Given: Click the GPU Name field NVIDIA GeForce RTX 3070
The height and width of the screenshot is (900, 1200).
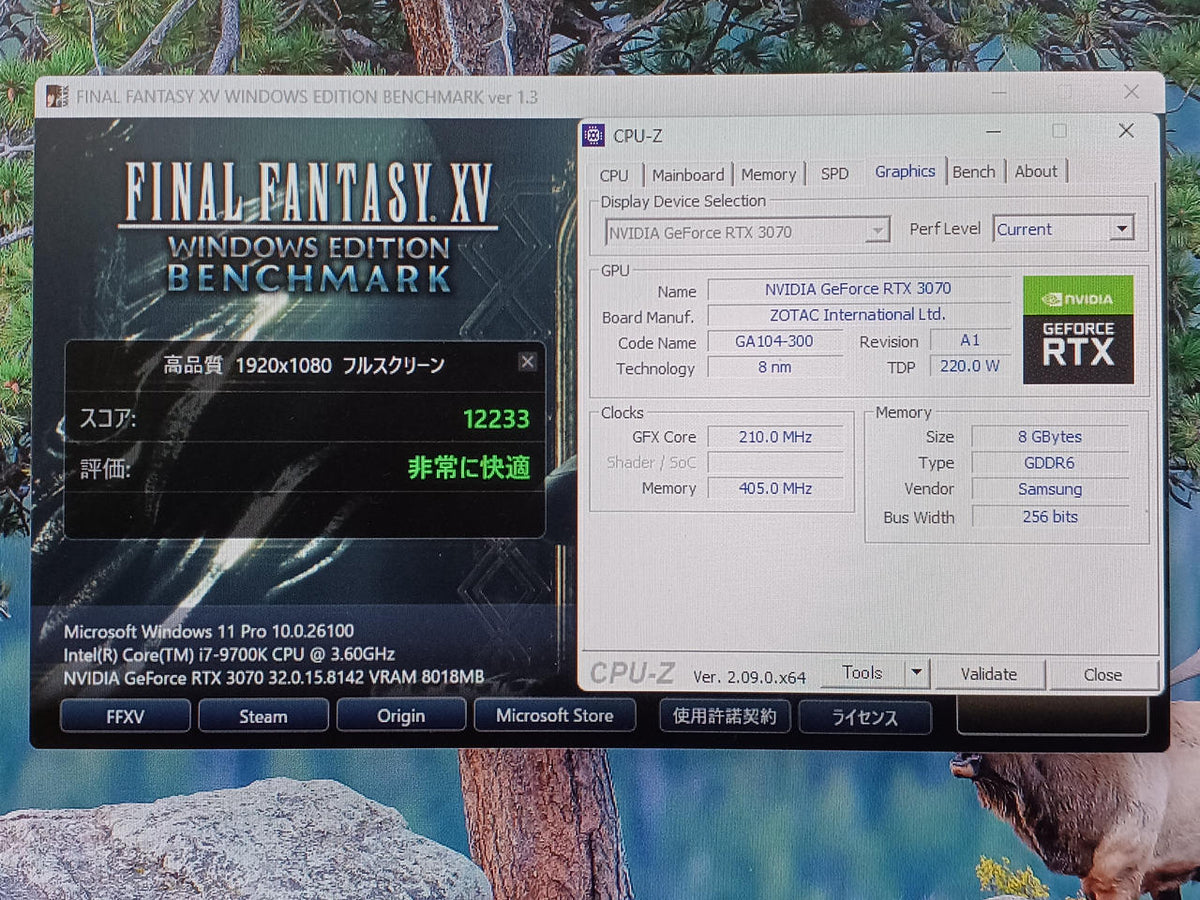Looking at the screenshot, I should click(x=858, y=289).
